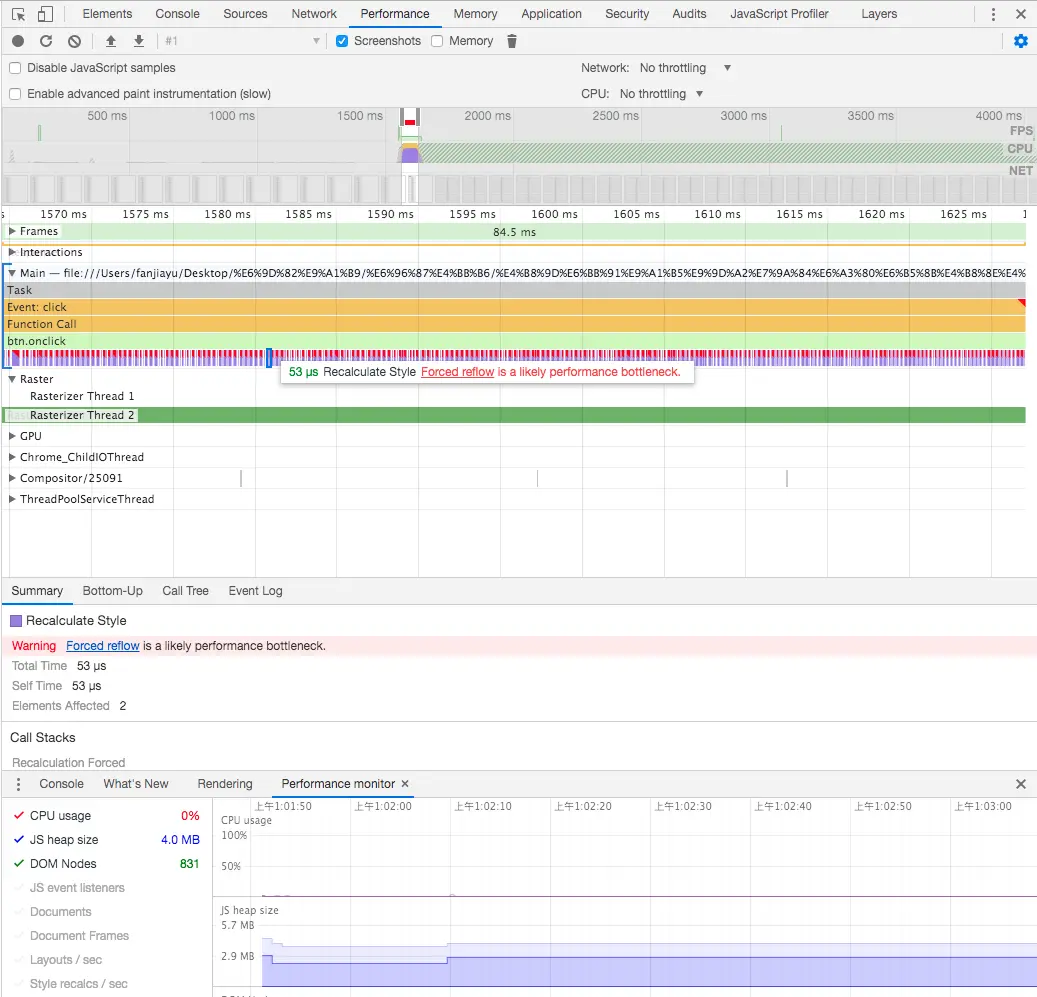Select the inspect element picker icon
This screenshot has width=1037, height=997.
[18, 14]
